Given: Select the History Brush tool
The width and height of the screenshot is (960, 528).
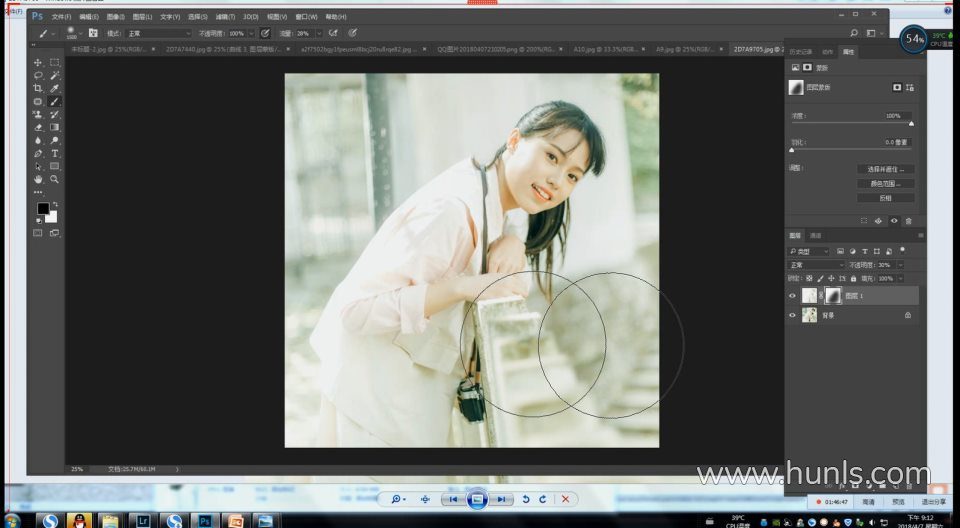Looking at the screenshot, I should 54,115.
